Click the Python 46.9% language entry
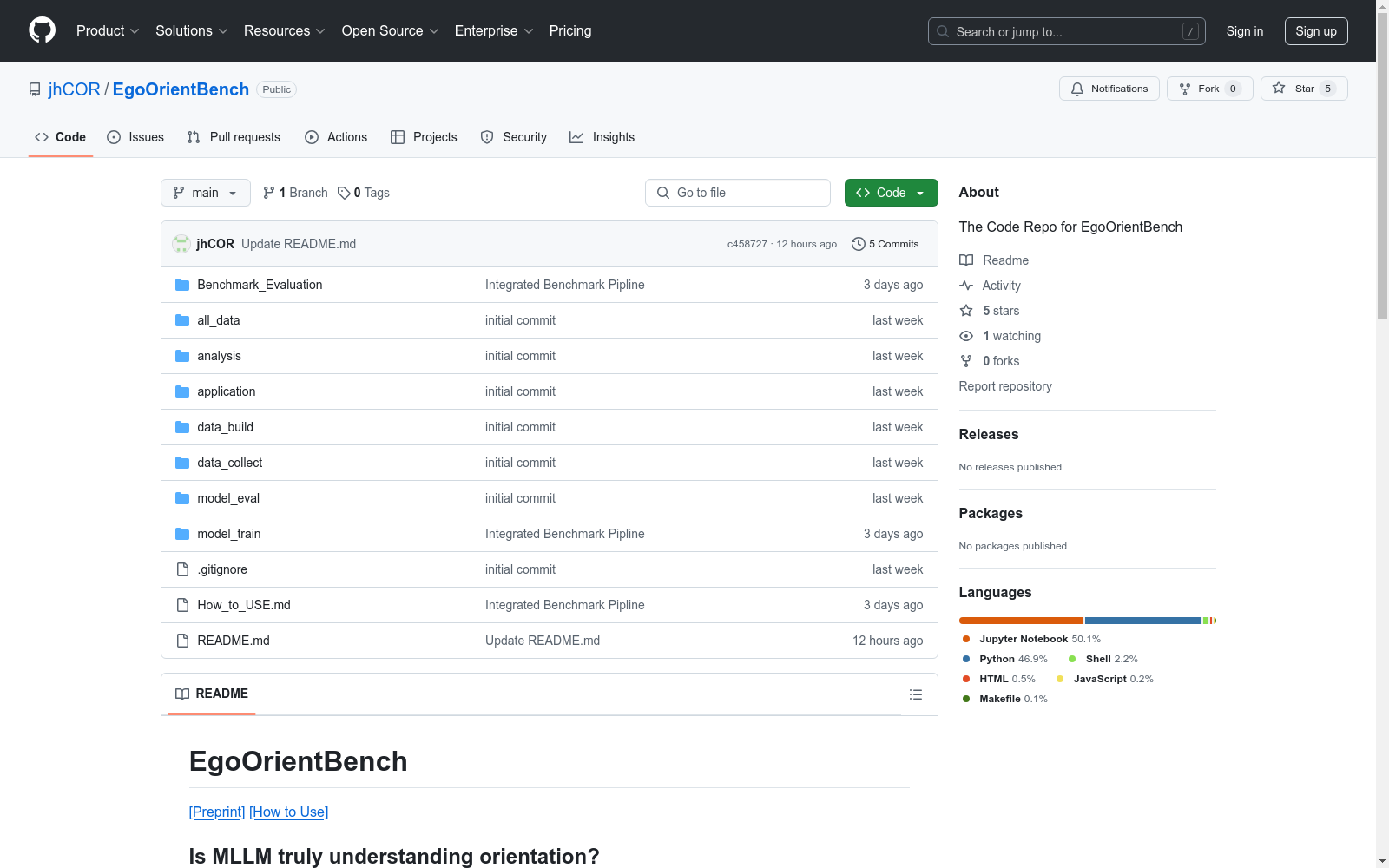The height and width of the screenshot is (868, 1389). pyautogui.click(x=1005, y=659)
